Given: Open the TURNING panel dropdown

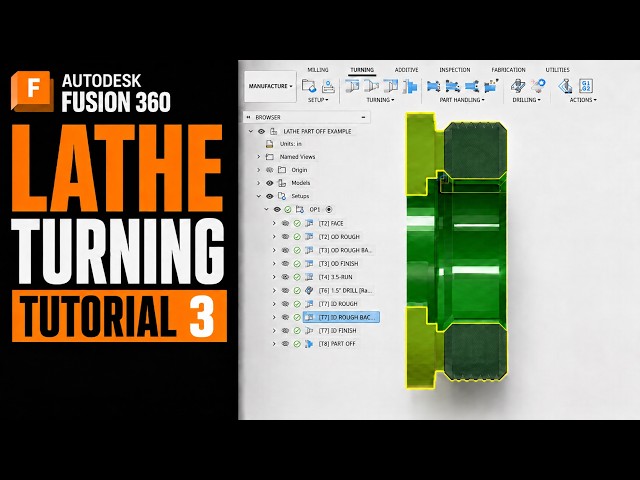Looking at the screenshot, I should pyautogui.click(x=380, y=100).
